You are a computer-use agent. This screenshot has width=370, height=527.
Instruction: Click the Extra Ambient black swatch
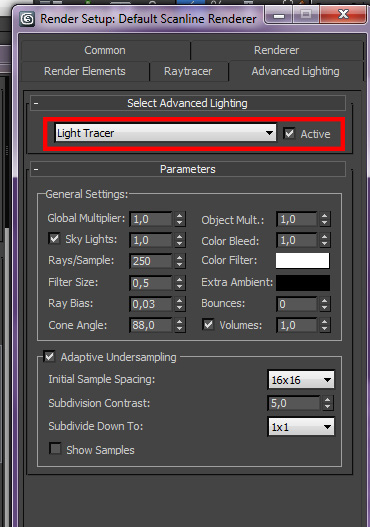click(x=303, y=283)
